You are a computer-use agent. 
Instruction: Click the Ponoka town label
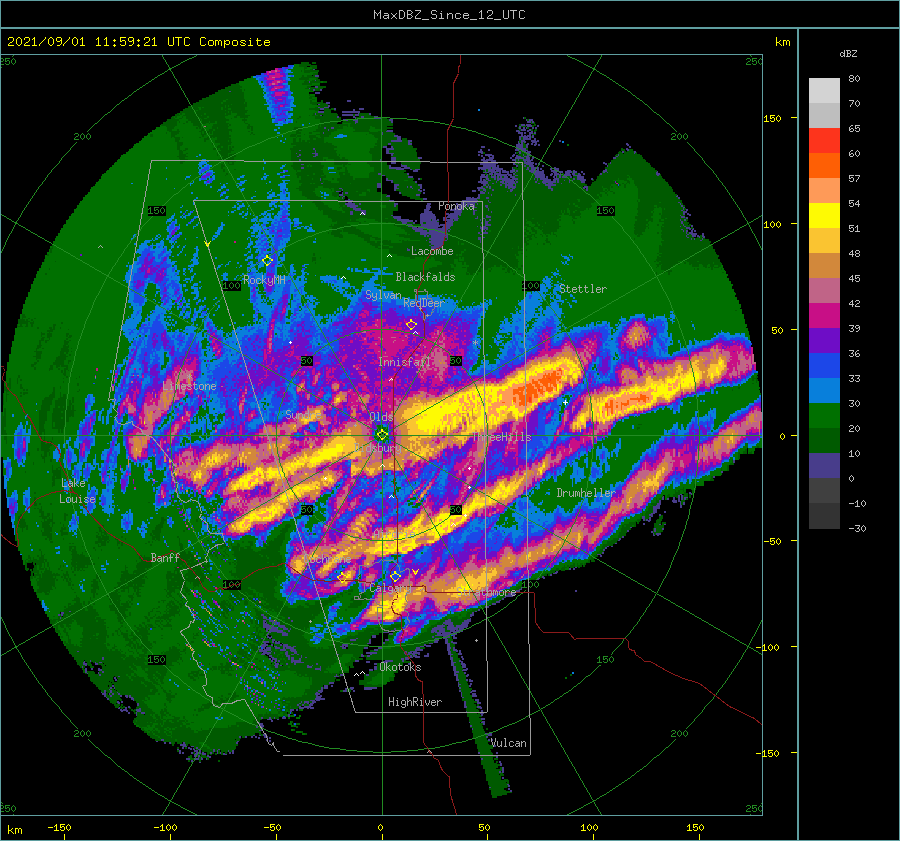pos(456,206)
